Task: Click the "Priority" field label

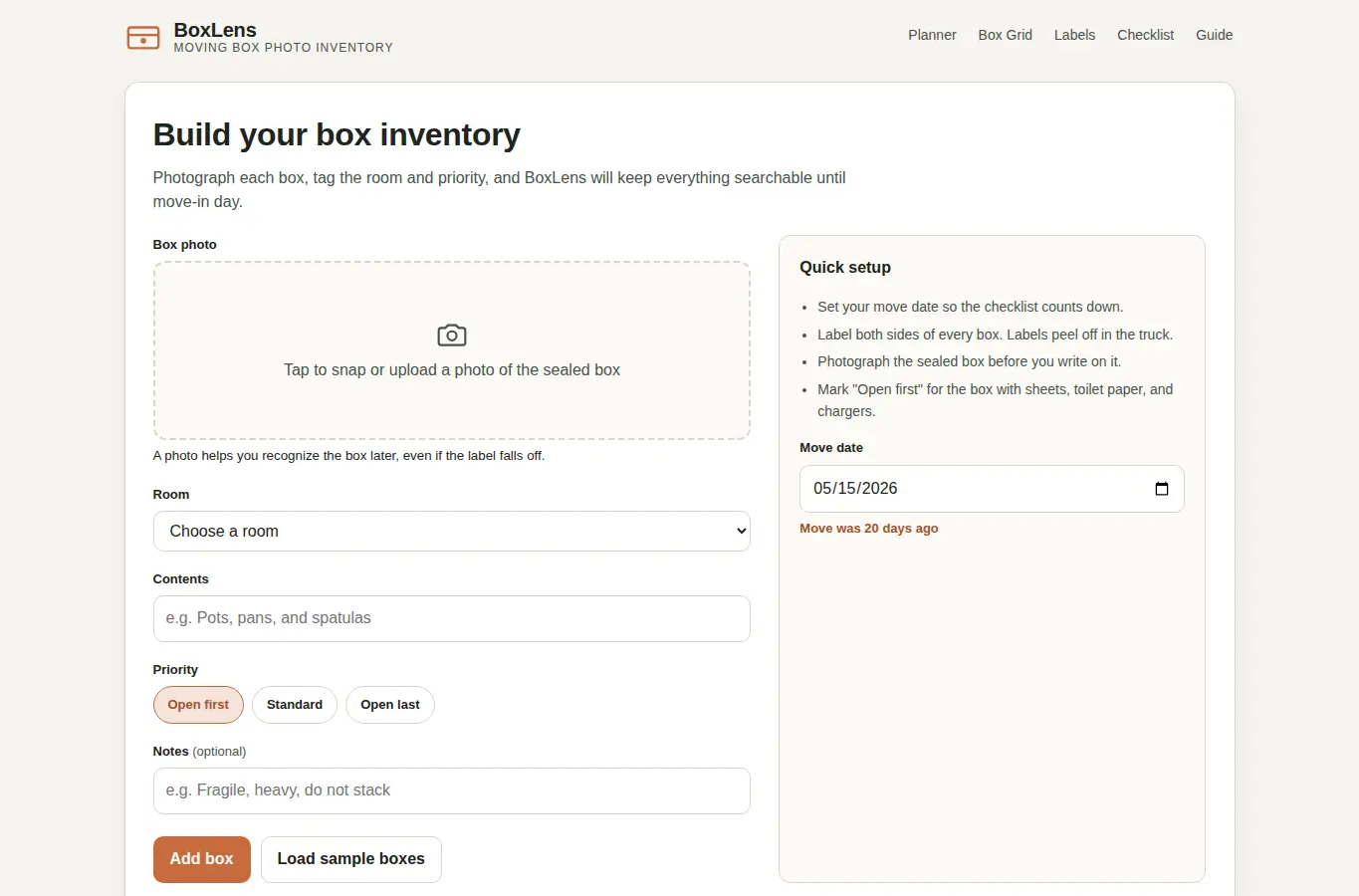Action: pyautogui.click(x=175, y=670)
